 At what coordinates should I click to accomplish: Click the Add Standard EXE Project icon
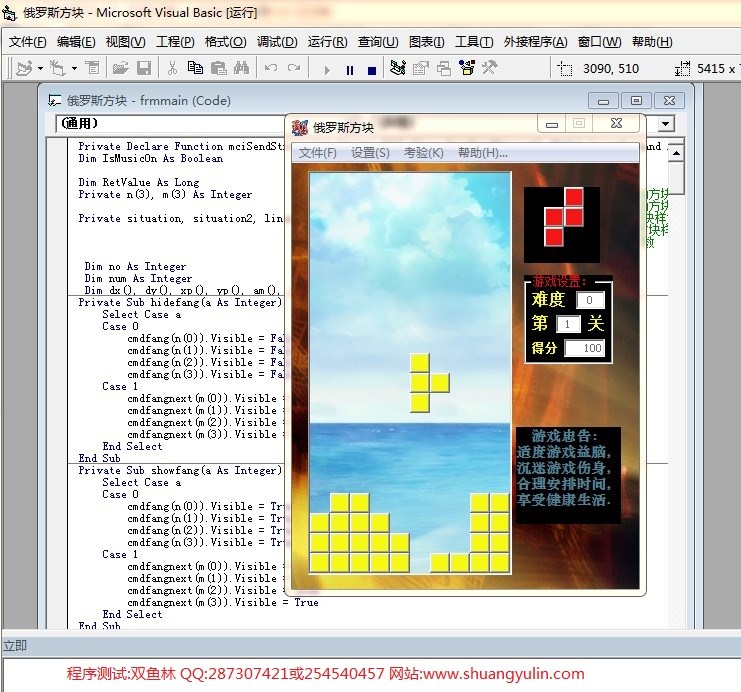coord(24,69)
